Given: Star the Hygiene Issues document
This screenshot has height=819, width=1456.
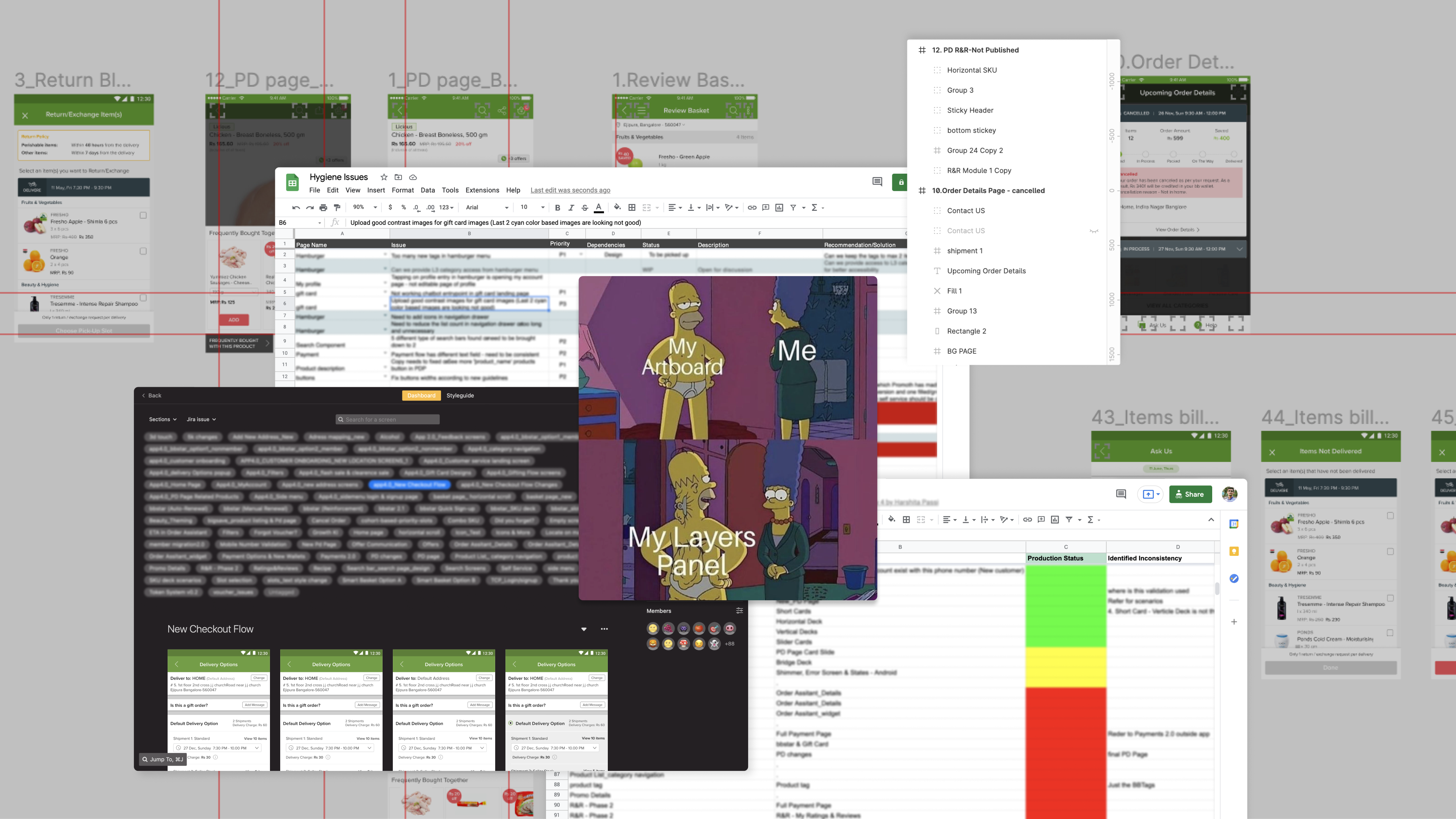Looking at the screenshot, I should [x=384, y=177].
